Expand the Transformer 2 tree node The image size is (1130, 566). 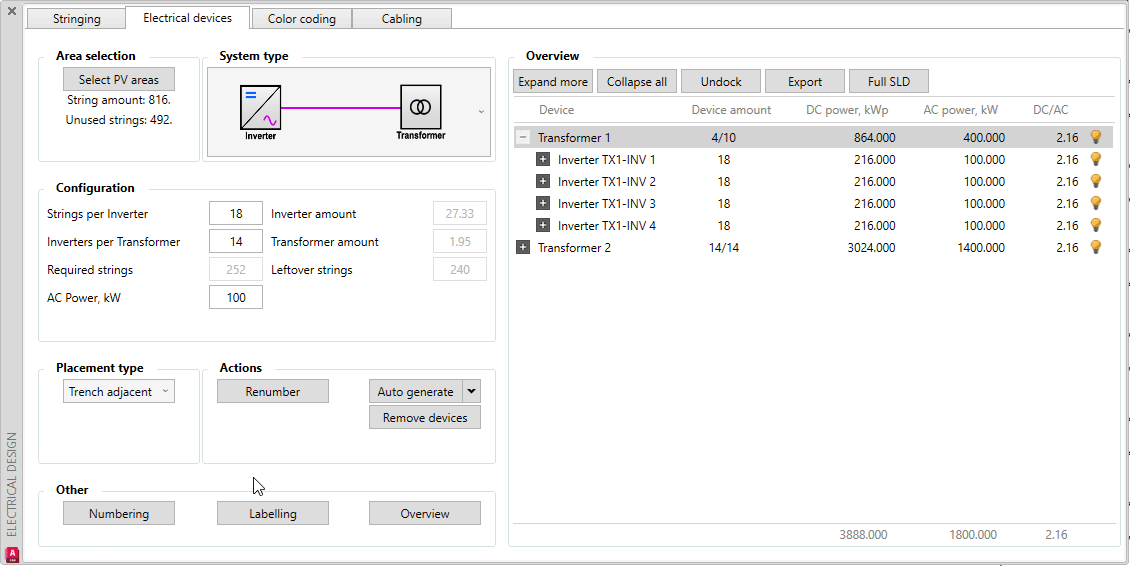523,248
